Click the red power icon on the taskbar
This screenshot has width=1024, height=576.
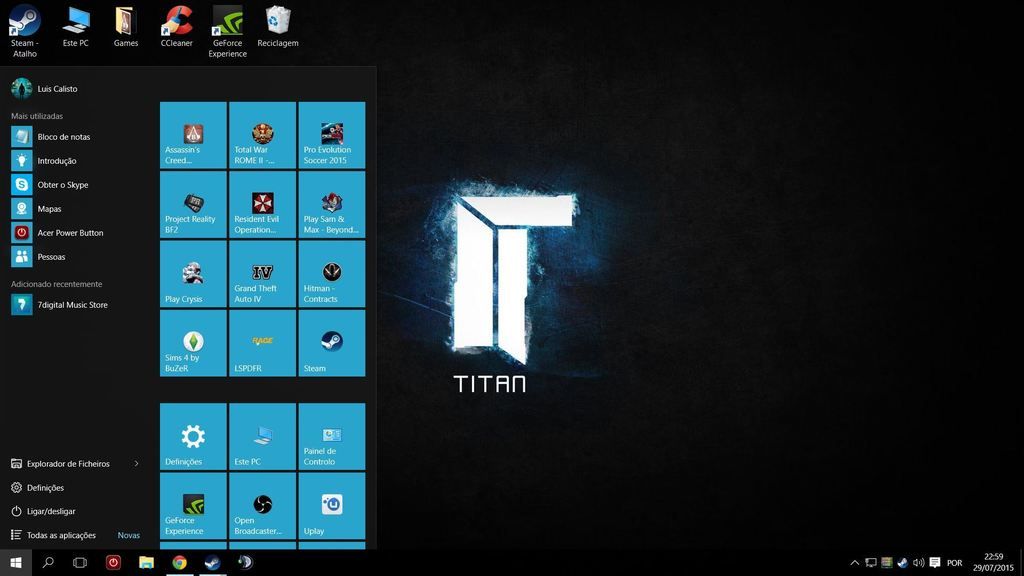click(x=113, y=562)
